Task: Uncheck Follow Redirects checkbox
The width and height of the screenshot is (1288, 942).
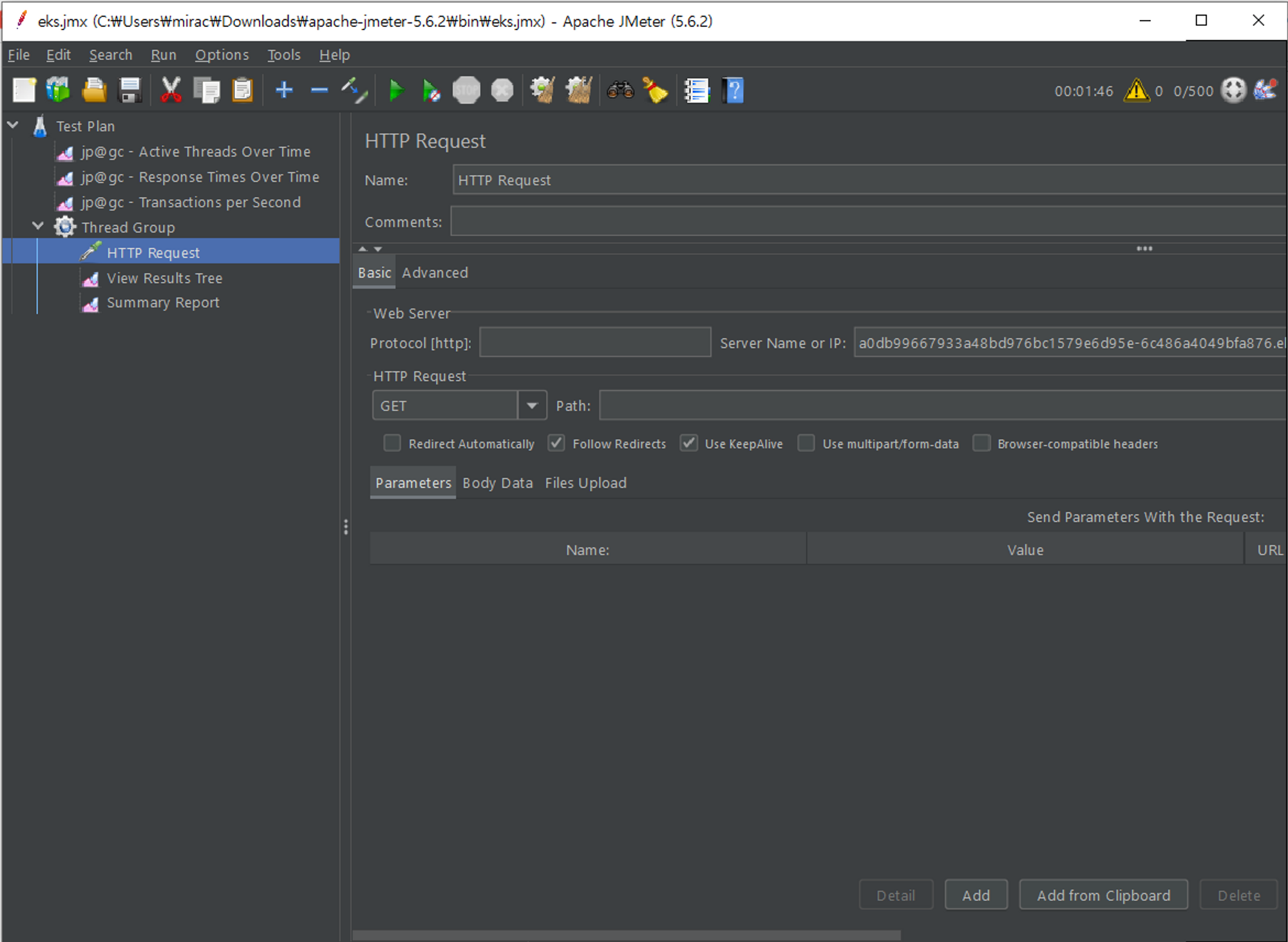Action: click(556, 443)
